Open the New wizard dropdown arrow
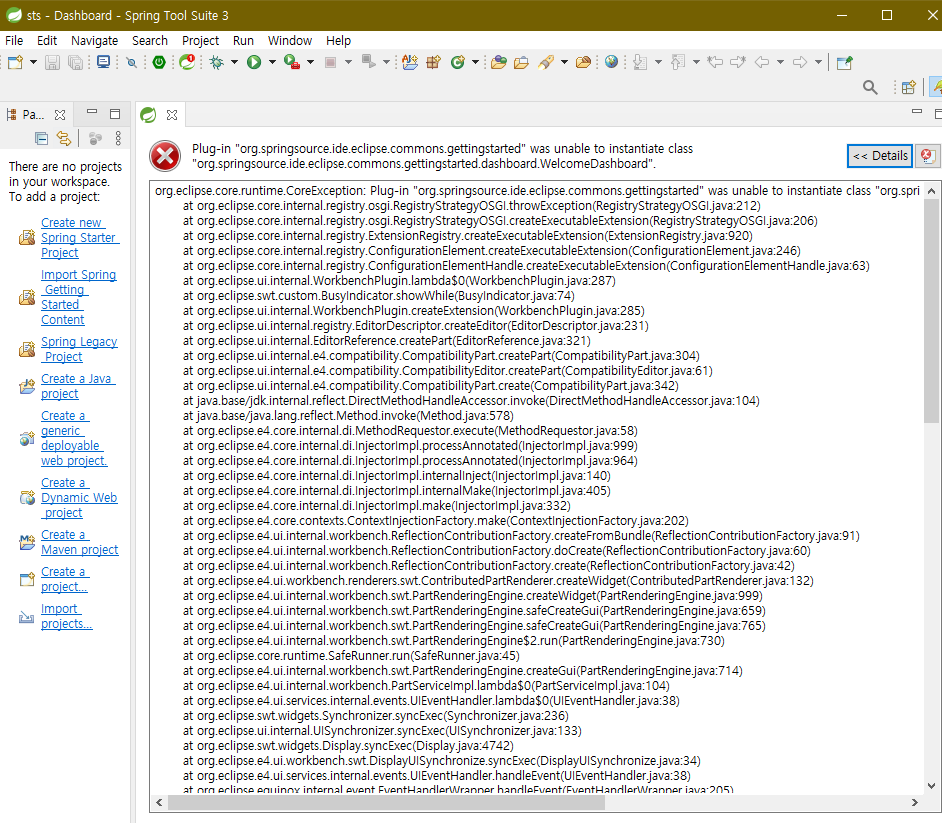 click(33, 62)
